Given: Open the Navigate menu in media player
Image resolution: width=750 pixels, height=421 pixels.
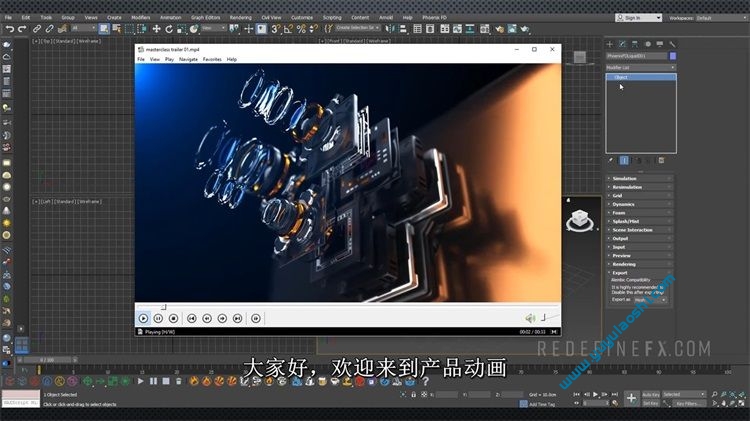Looking at the screenshot, I should [x=188, y=59].
